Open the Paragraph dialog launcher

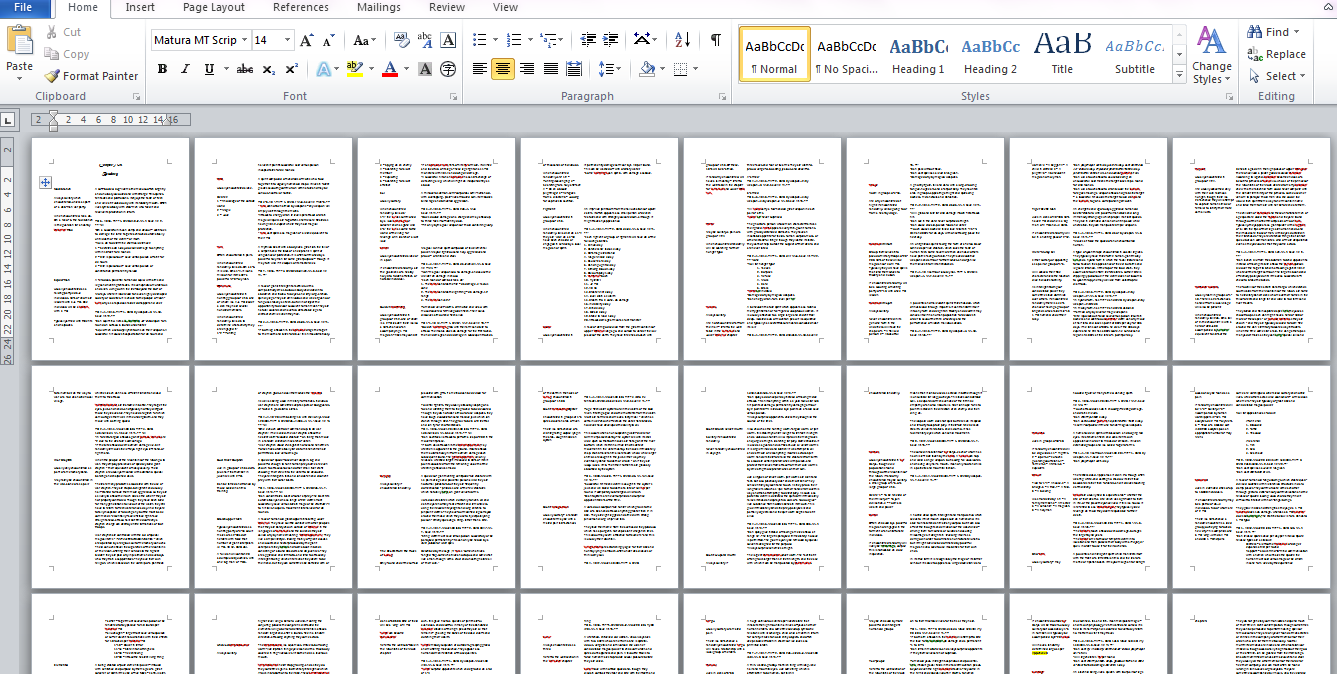point(722,97)
